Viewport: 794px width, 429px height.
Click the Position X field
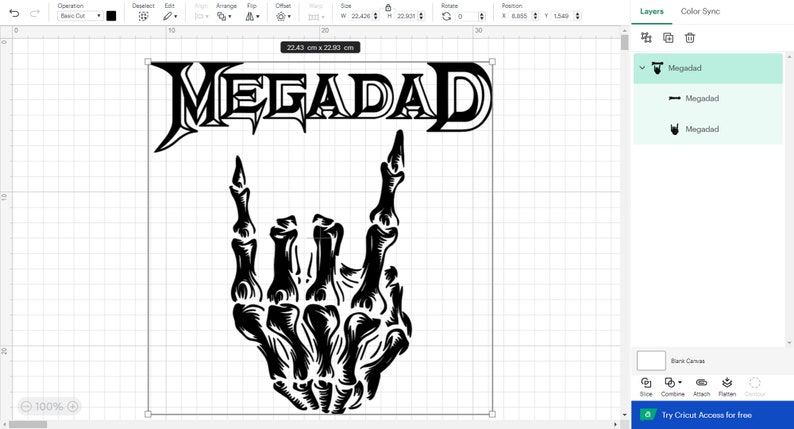(x=520, y=16)
